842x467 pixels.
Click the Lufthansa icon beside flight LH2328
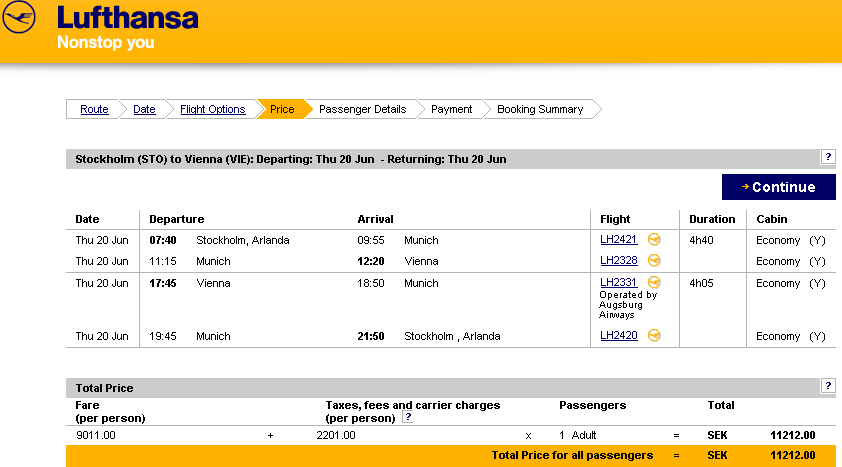tap(654, 261)
